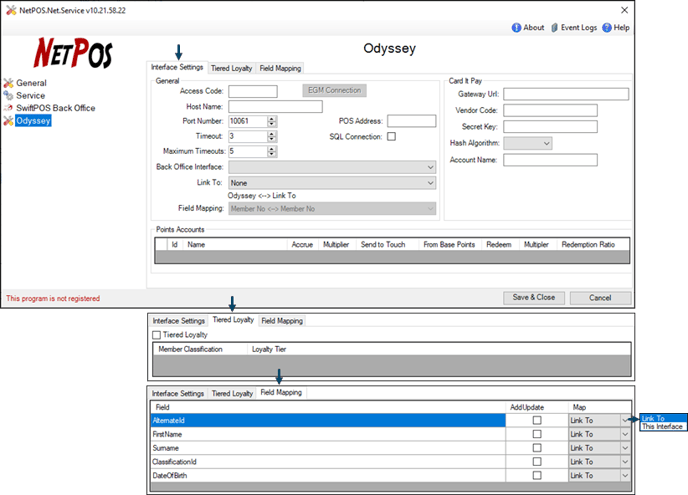This screenshot has height=495, width=688.
Task: Open SwiftPOS Back Office section
Action: point(56,108)
